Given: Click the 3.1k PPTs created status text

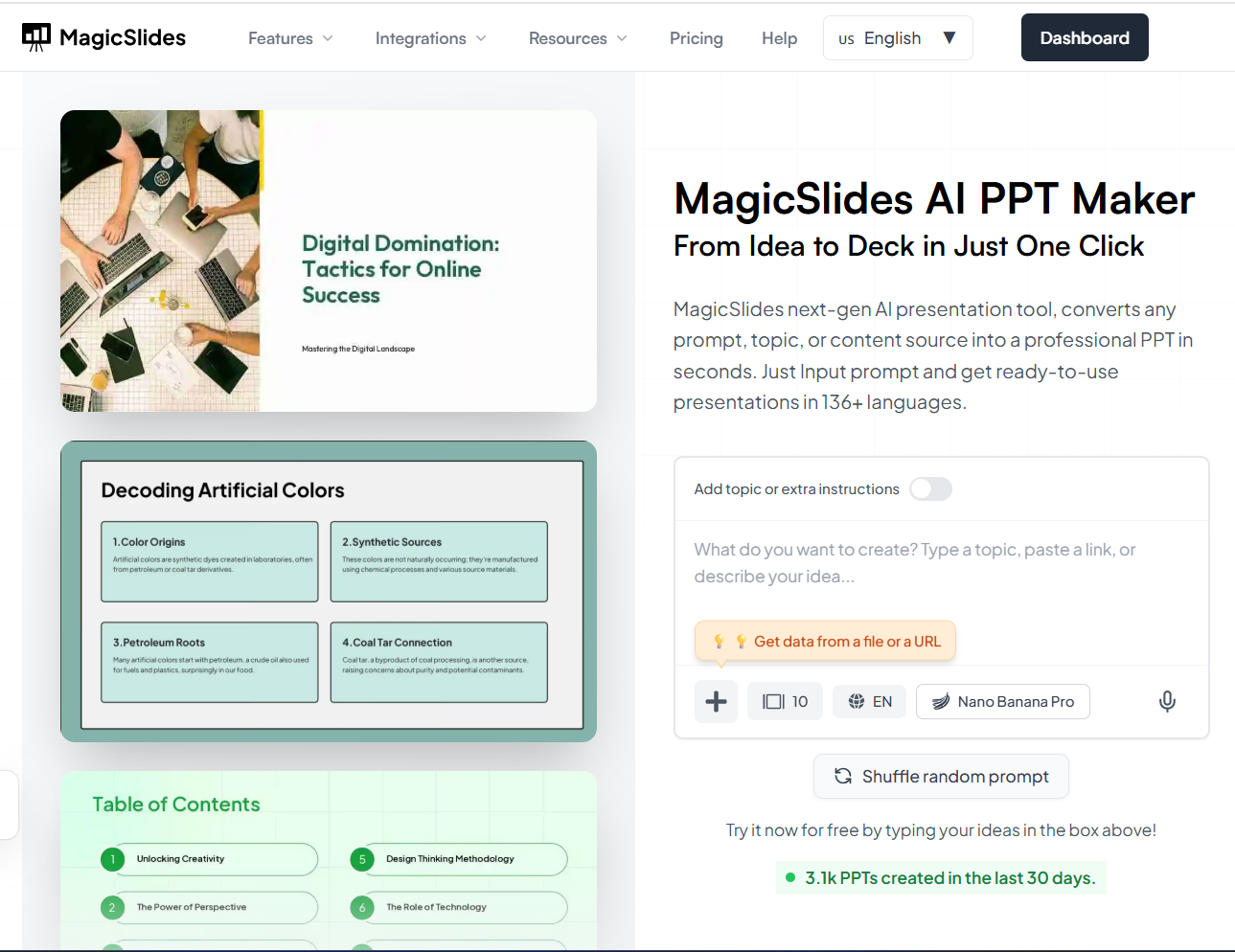Looking at the screenshot, I should [x=941, y=878].
